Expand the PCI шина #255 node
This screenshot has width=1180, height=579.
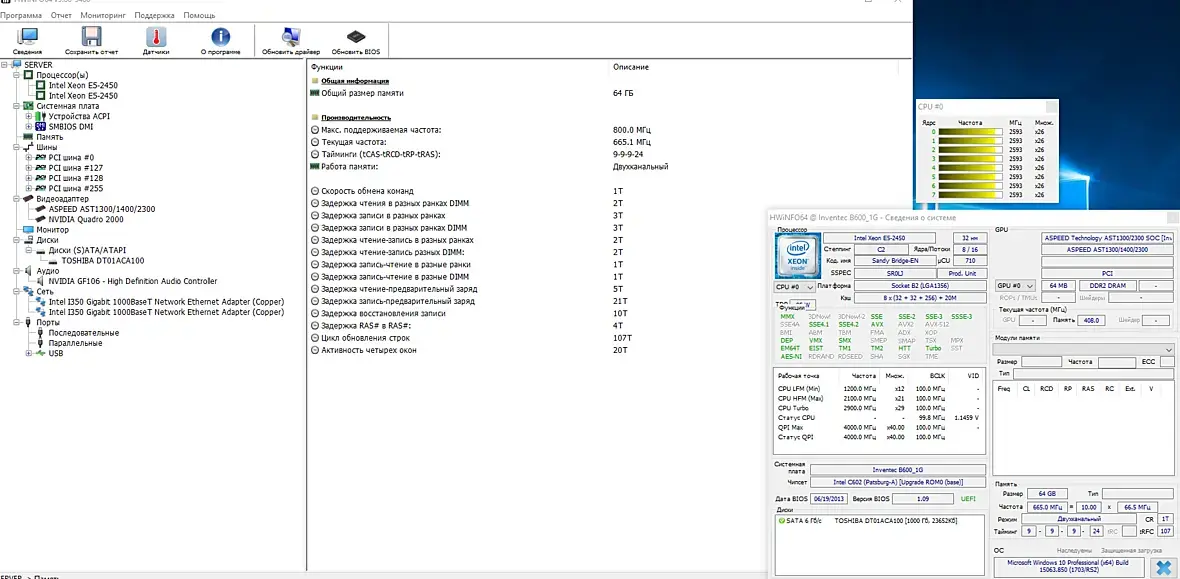click(x=29, y=188)
